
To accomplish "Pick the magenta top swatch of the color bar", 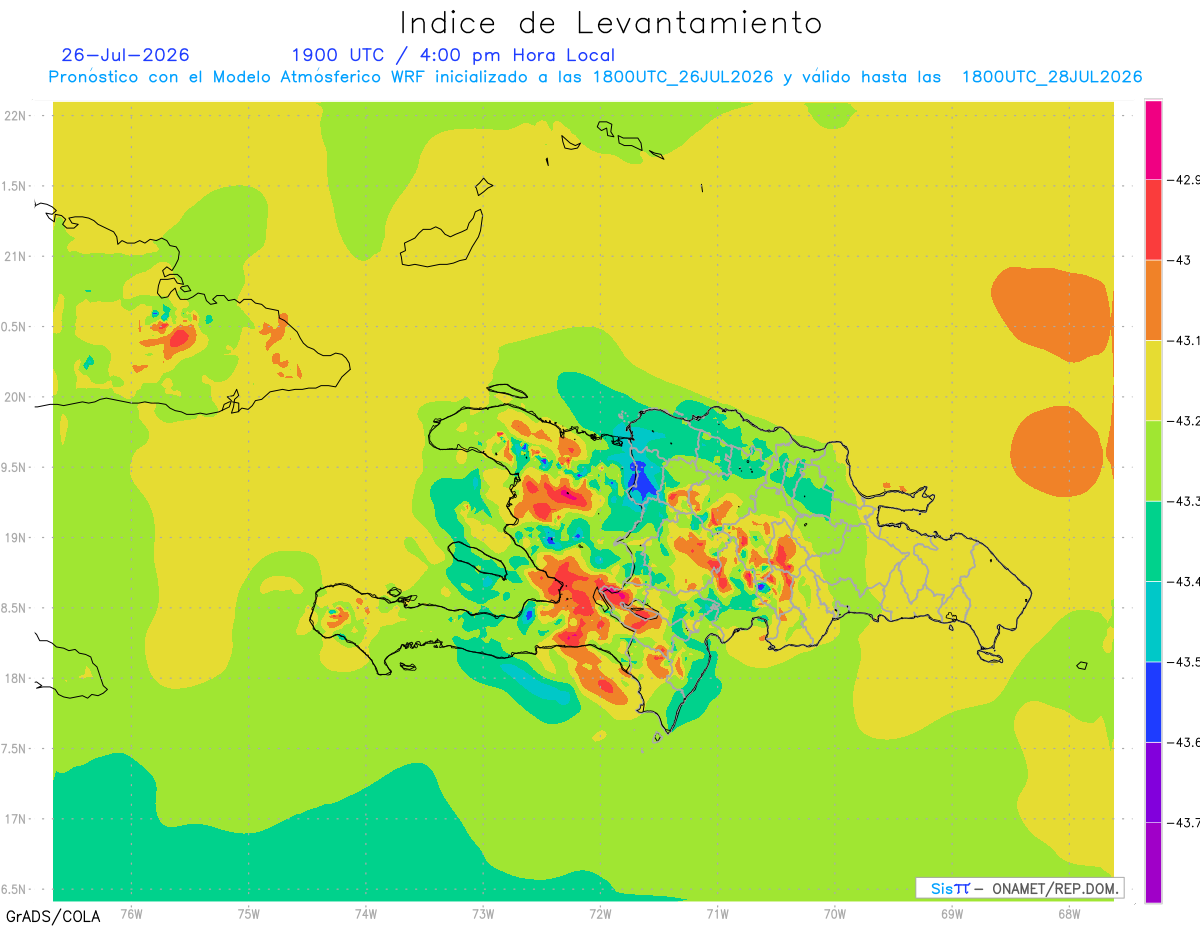I will [1153, 139].
